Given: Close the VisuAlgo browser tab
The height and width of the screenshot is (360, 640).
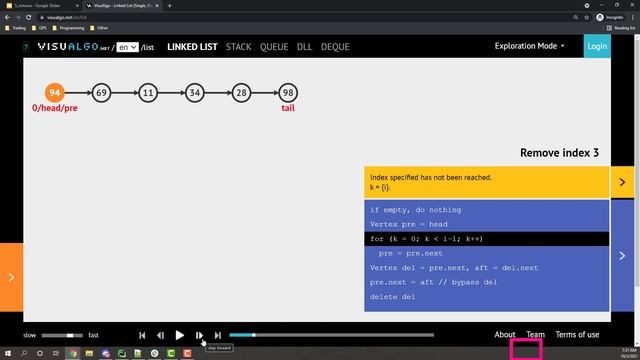Looking at the screenshot, I should click(x=157, y=6).
